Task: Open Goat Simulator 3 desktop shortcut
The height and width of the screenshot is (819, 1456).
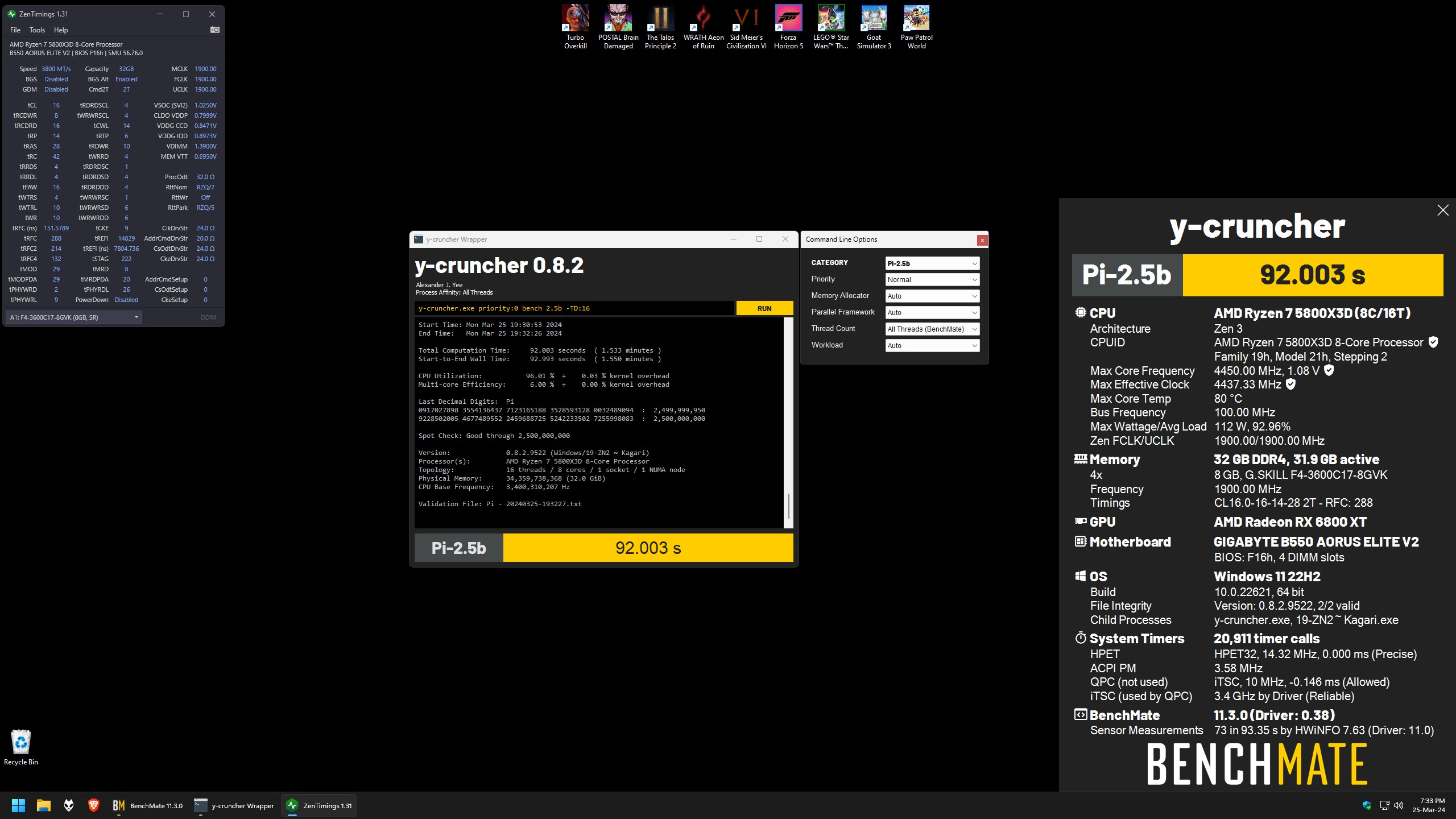Action: [874, 27]
